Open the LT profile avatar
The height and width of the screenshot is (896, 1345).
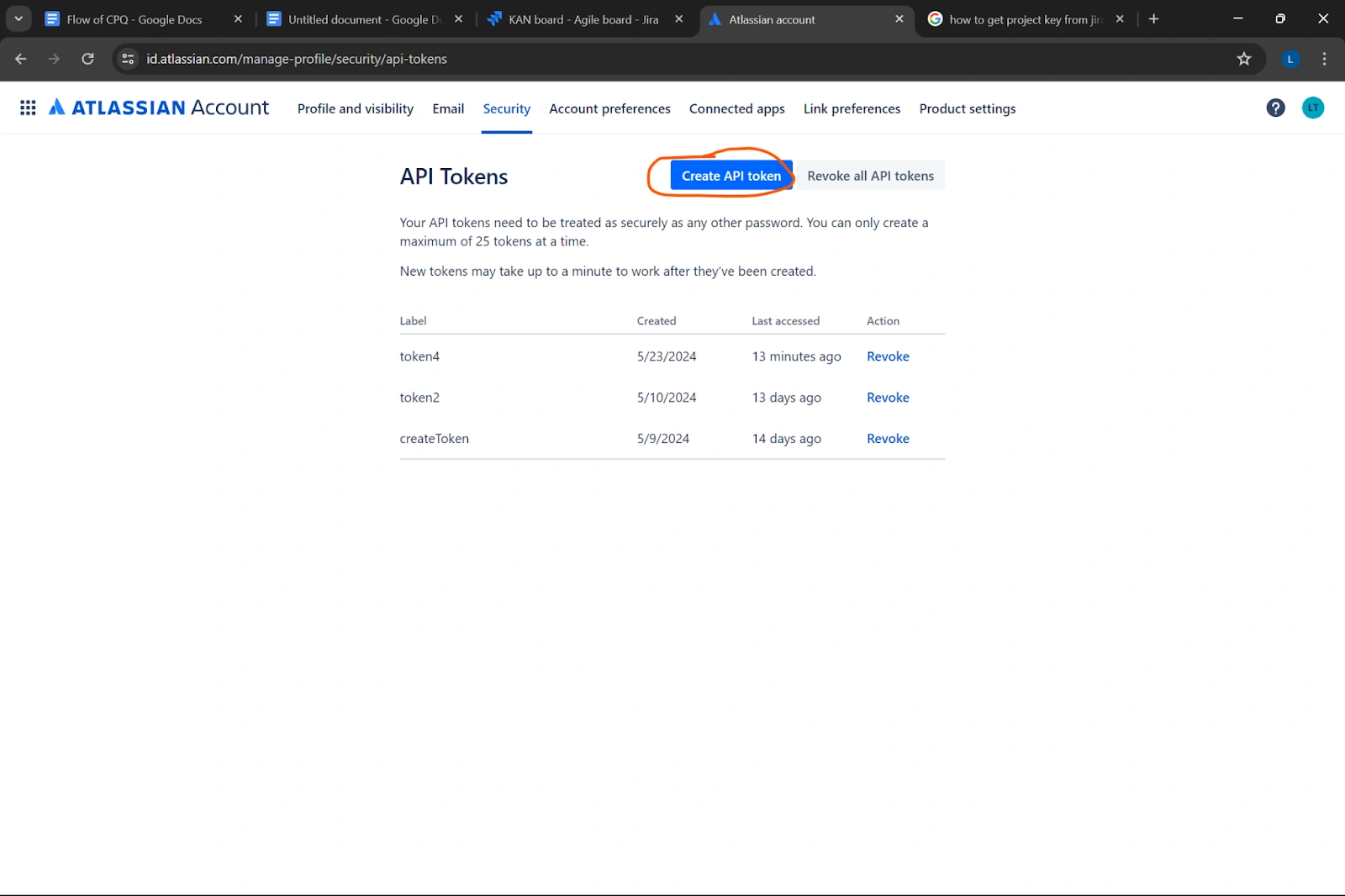pos(1312,108)
